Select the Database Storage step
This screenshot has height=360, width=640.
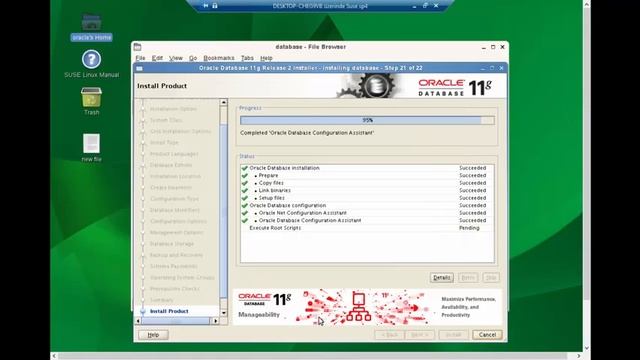(x=172, y=244)
